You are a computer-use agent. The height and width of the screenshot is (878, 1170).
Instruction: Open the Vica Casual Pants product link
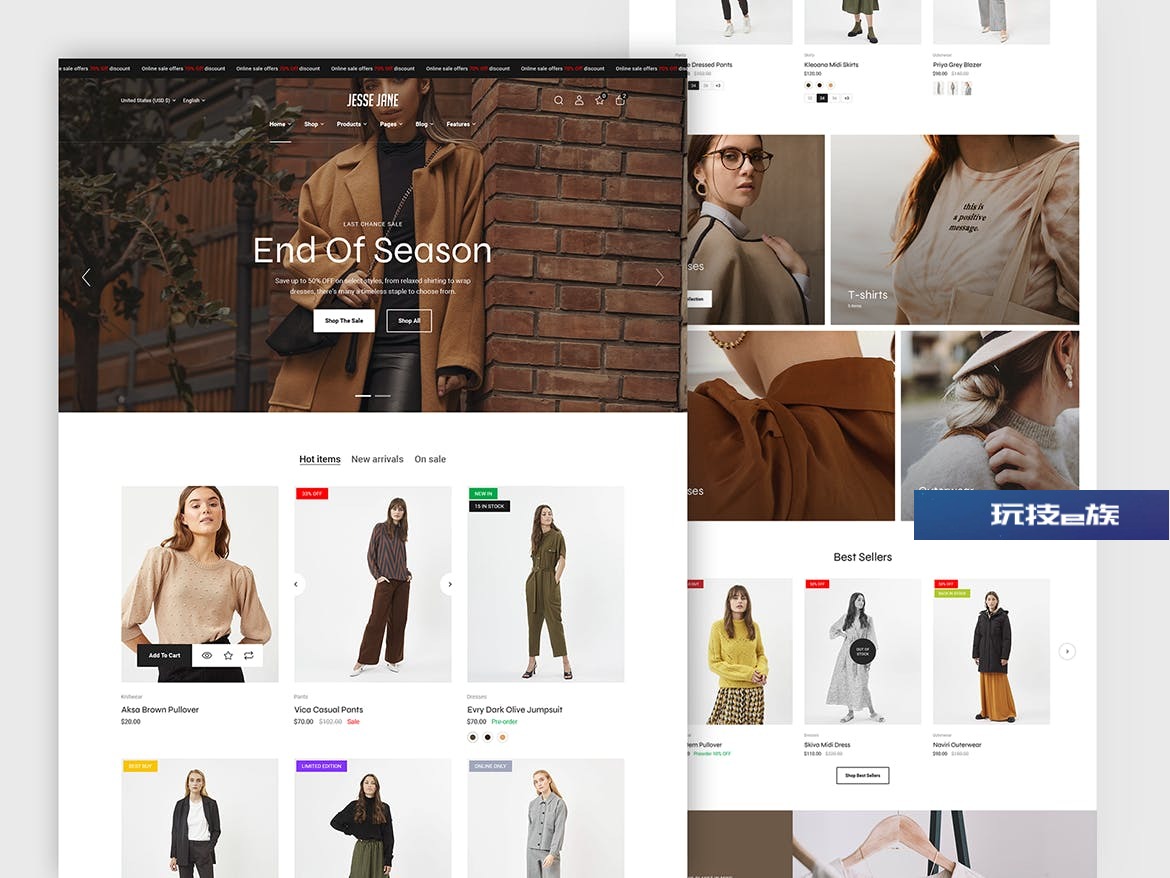tap(328, 709)
